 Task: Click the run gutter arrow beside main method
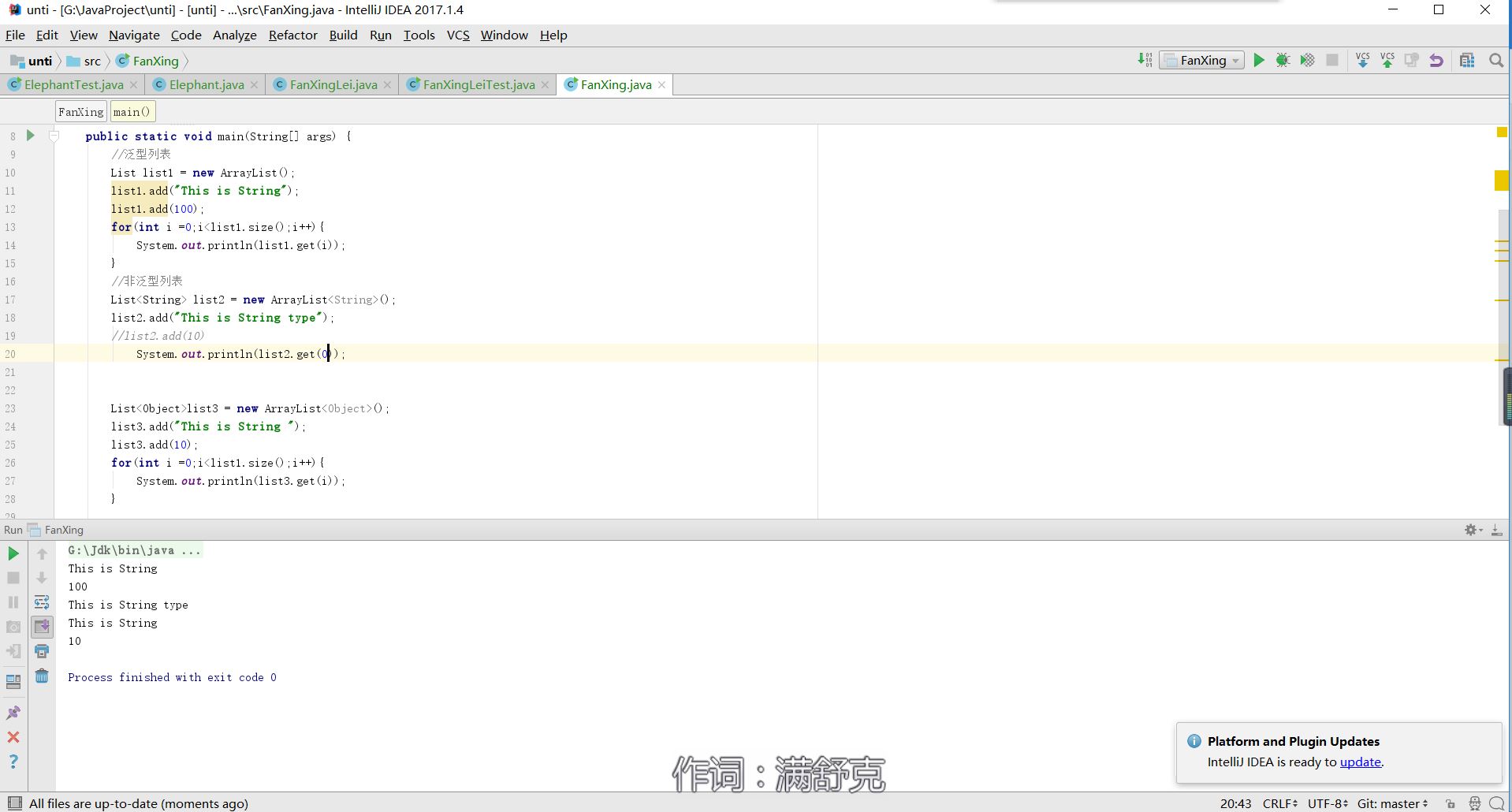(31, 136)
